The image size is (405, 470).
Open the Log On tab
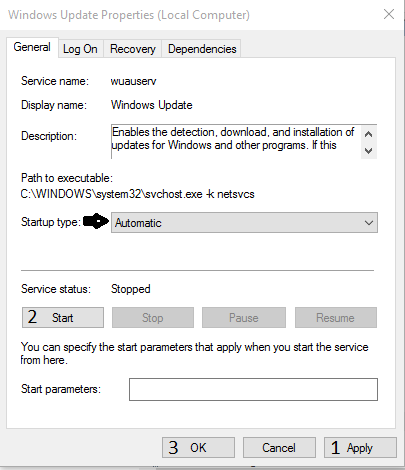pyautogui.click(x=80, y=49)
